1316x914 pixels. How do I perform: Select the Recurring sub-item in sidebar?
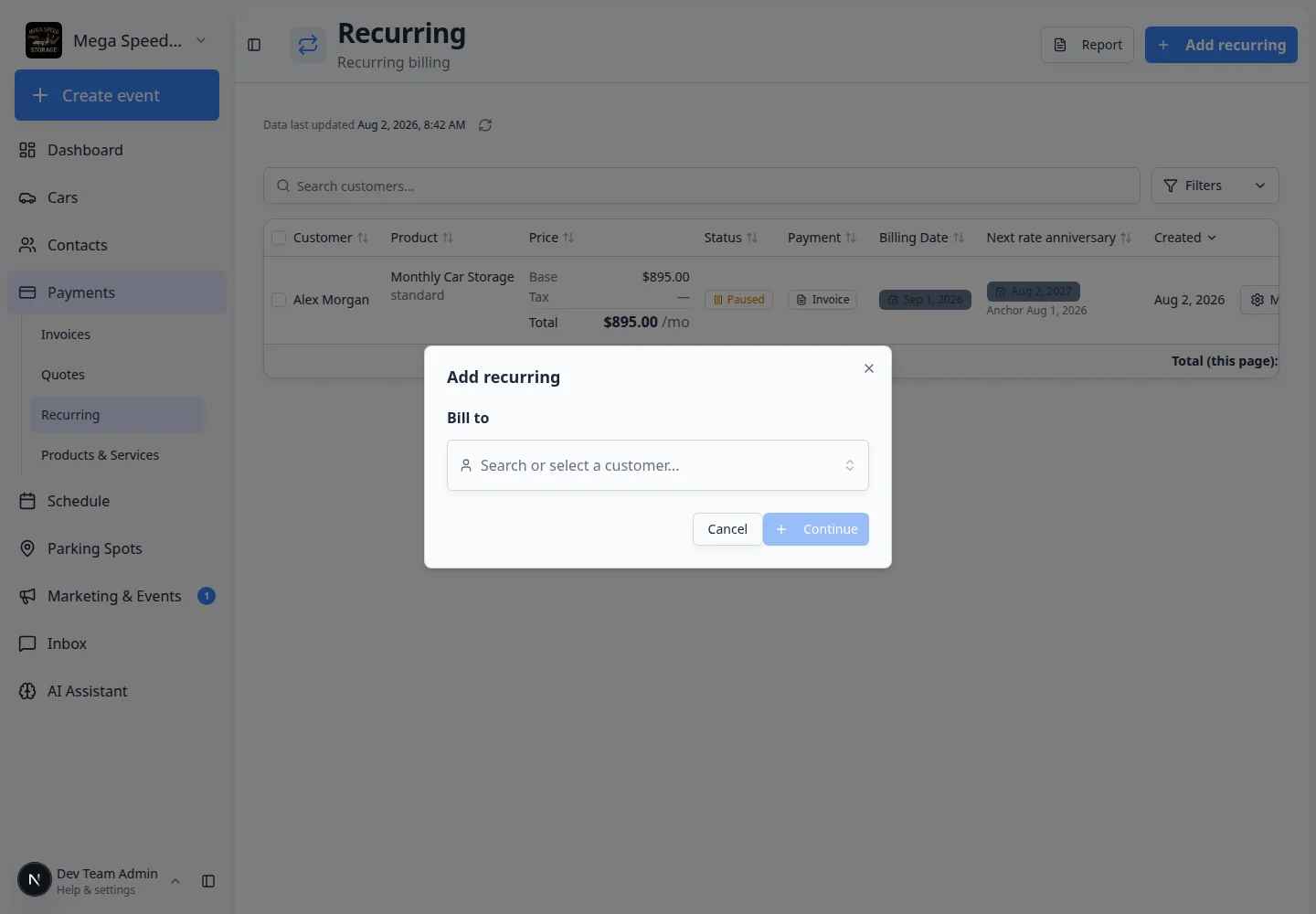[117, 415]
